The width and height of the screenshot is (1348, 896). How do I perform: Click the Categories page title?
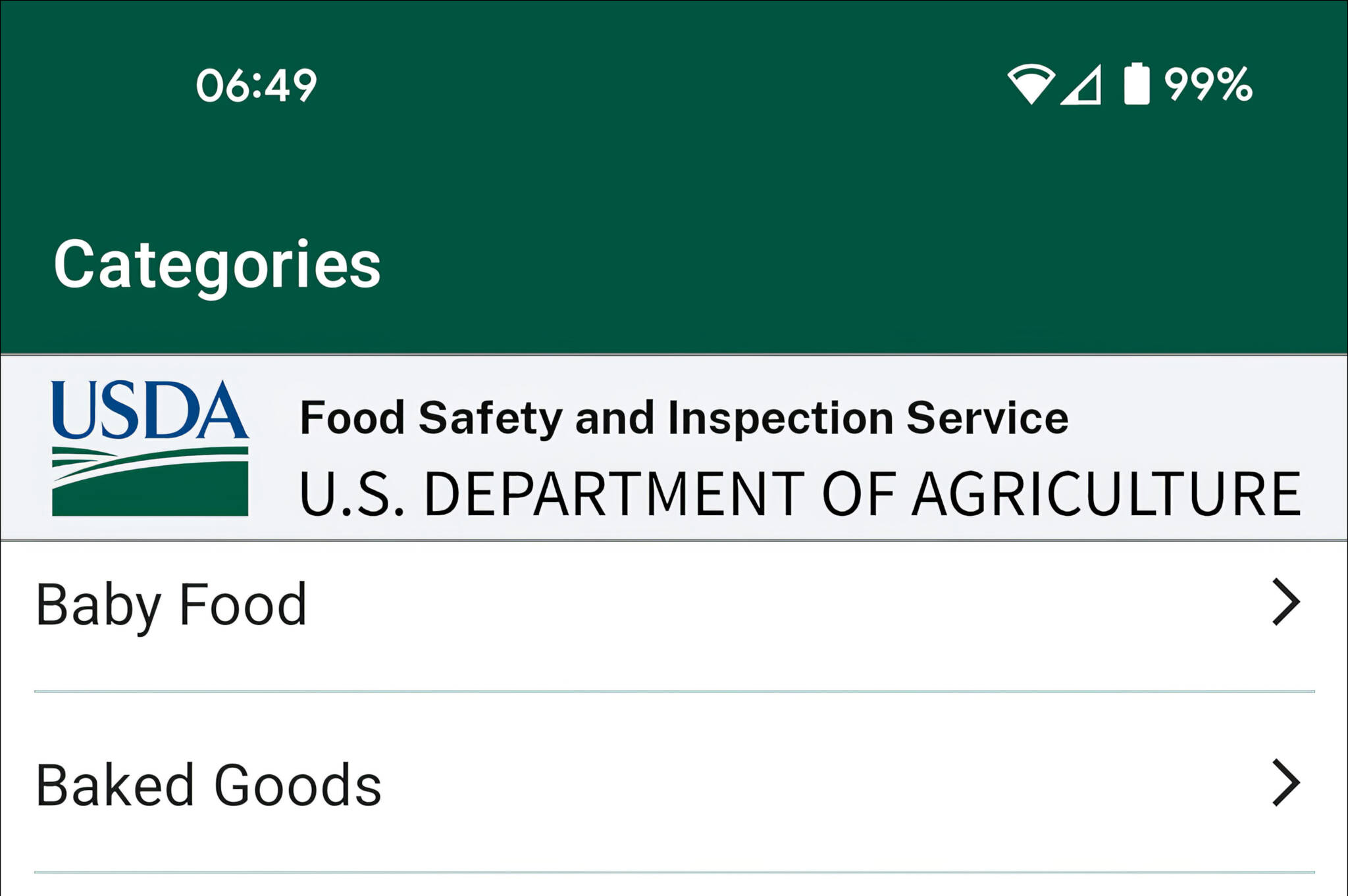217,264
